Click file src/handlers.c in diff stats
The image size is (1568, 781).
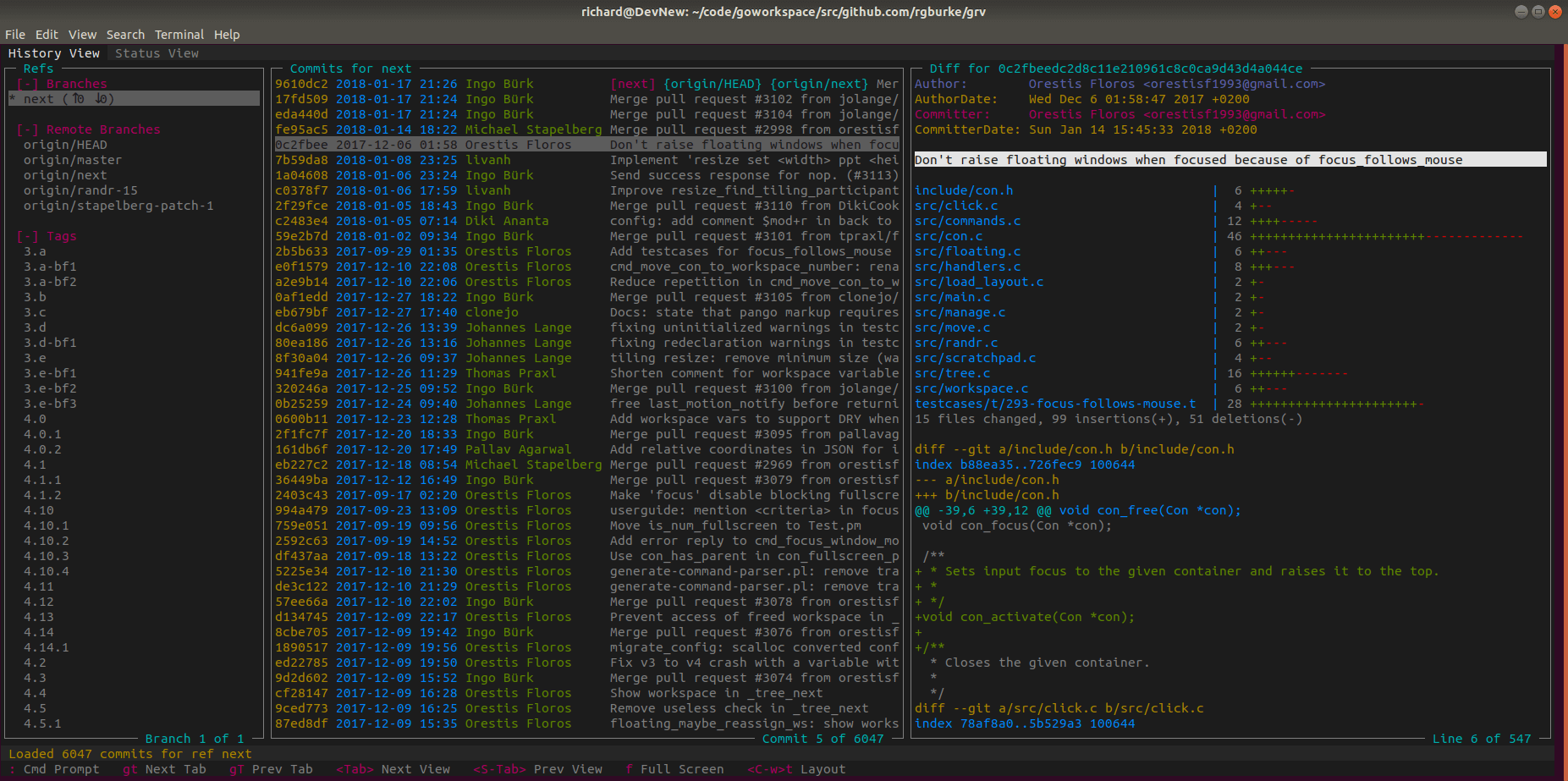coord(968,267)
